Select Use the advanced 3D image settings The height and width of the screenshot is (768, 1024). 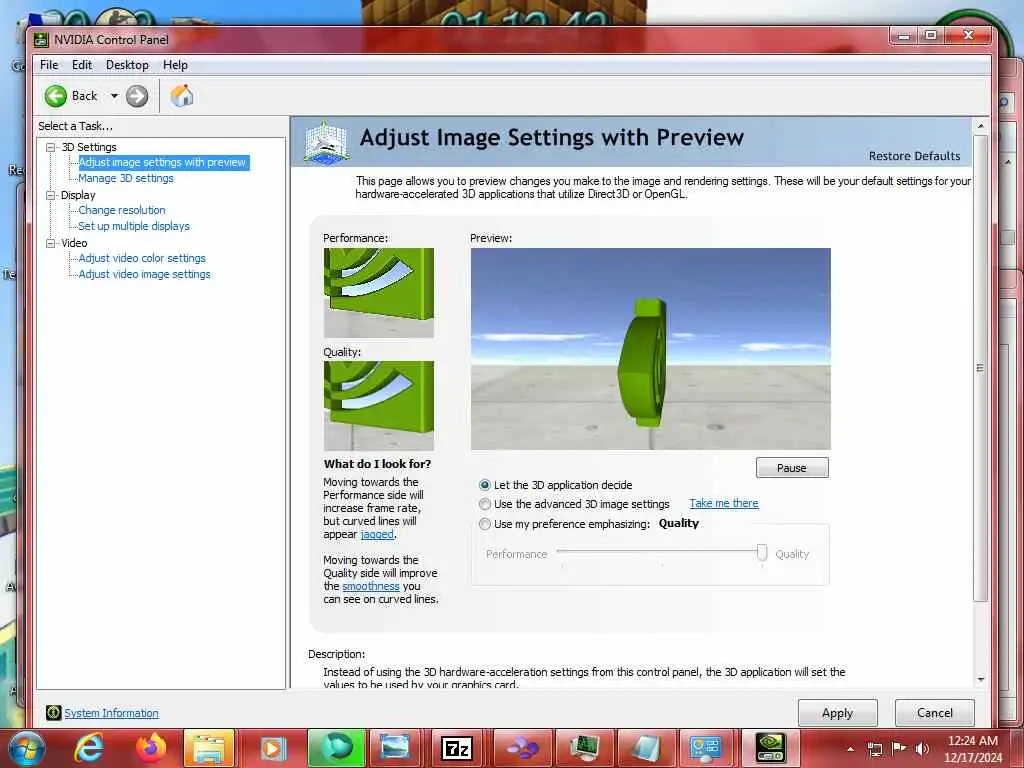coord(485,504)
